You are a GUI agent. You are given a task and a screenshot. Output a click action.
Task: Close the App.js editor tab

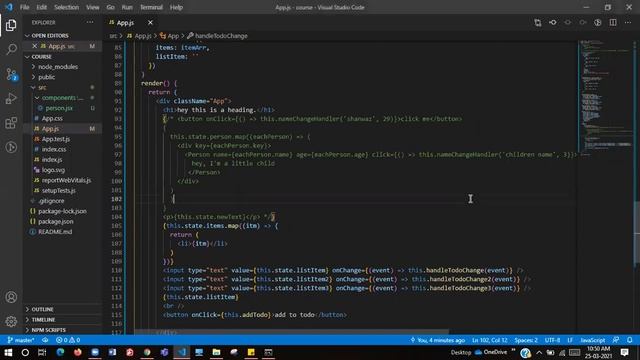(x=150, y=22)
